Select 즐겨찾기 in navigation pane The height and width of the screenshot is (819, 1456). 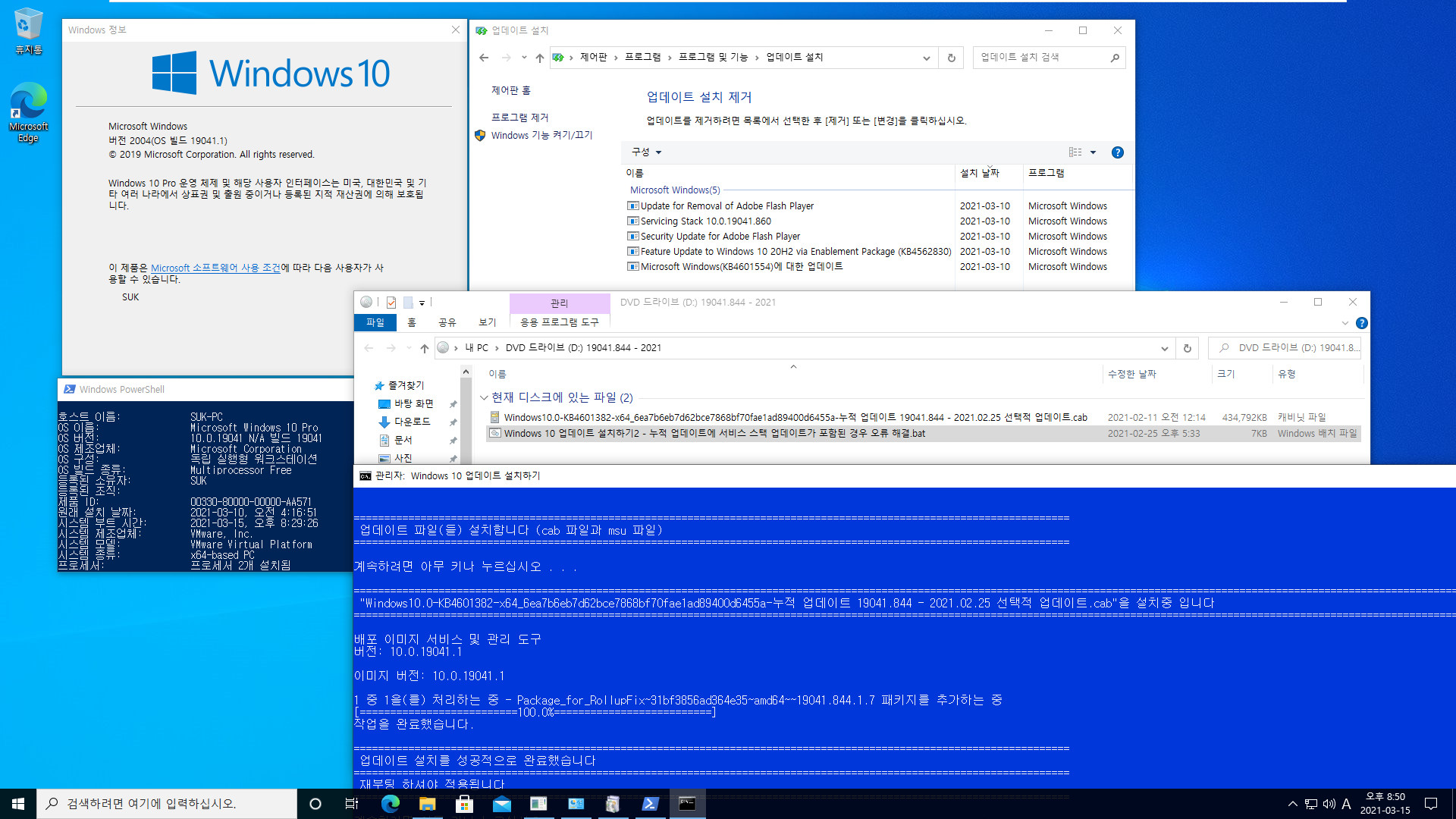[406, 385]
